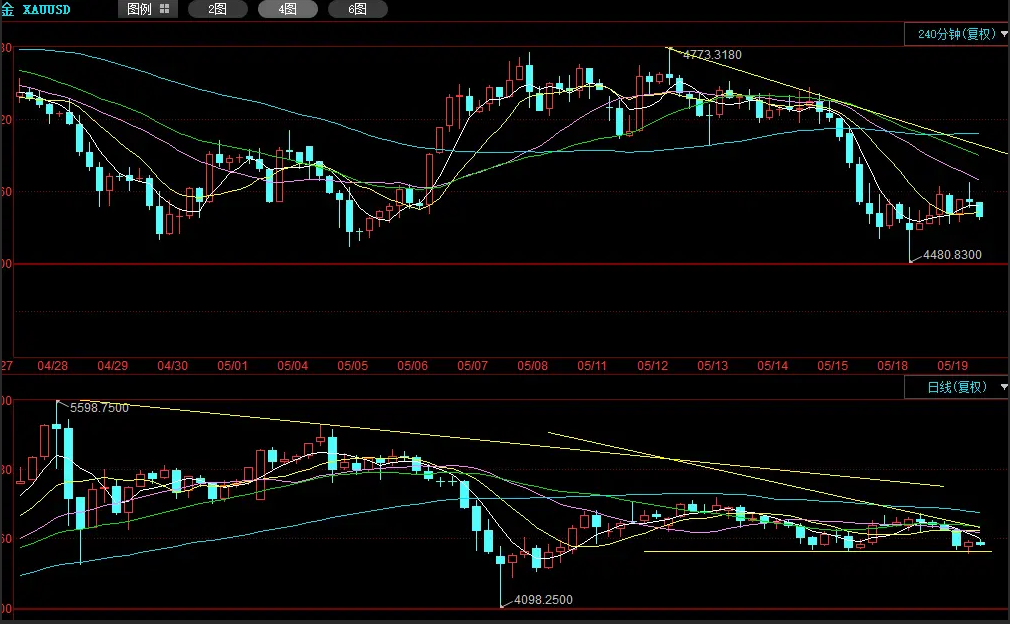This screenshot has width=1010, height=624.
Task: Select the 4480.8300 low price marker
Action: (x=952, y=254)
